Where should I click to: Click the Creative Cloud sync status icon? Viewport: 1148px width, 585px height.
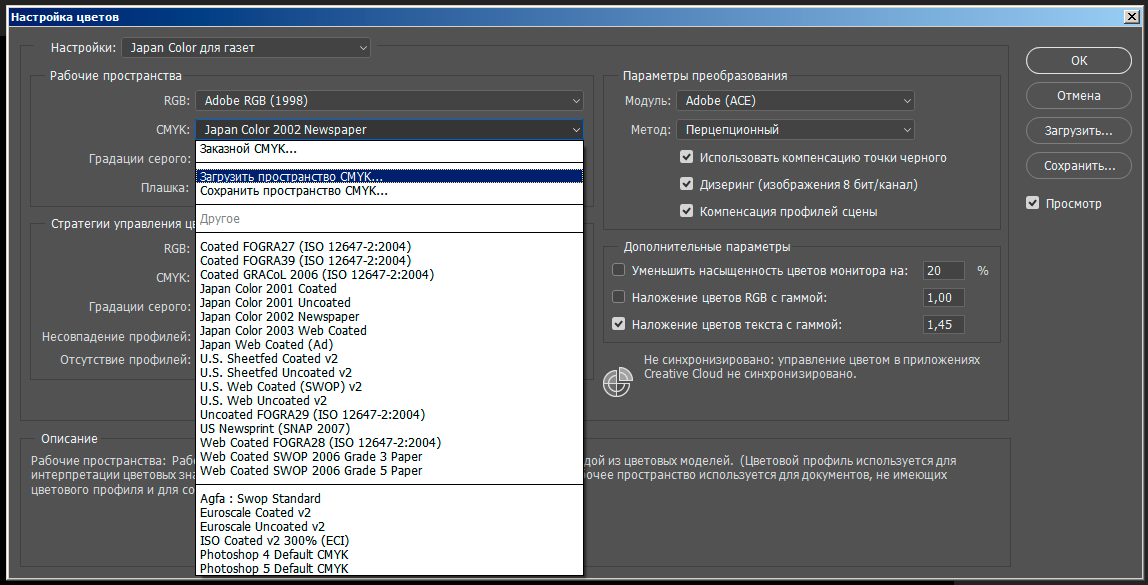point(618,383)
